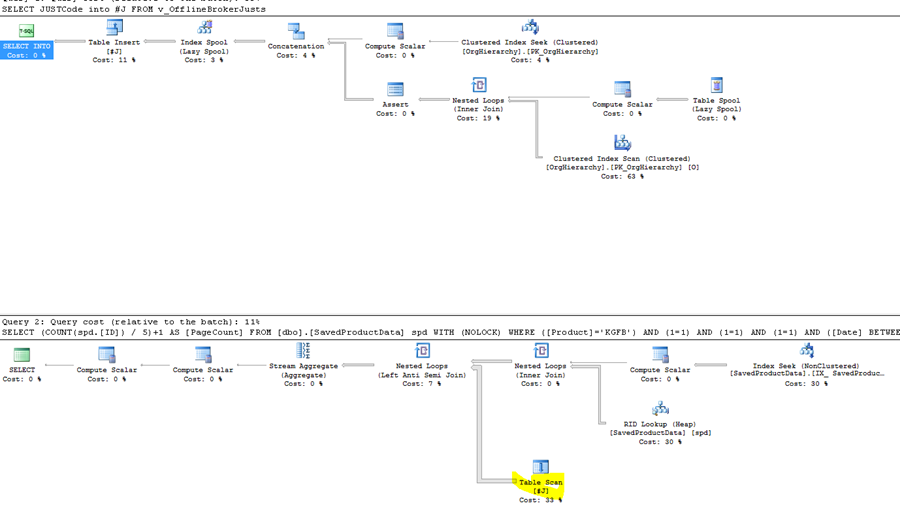This screenshot has height=514, width=900.
Task: Click 'Query 2: Query cost' header line
Action: (x=131, y=322)
